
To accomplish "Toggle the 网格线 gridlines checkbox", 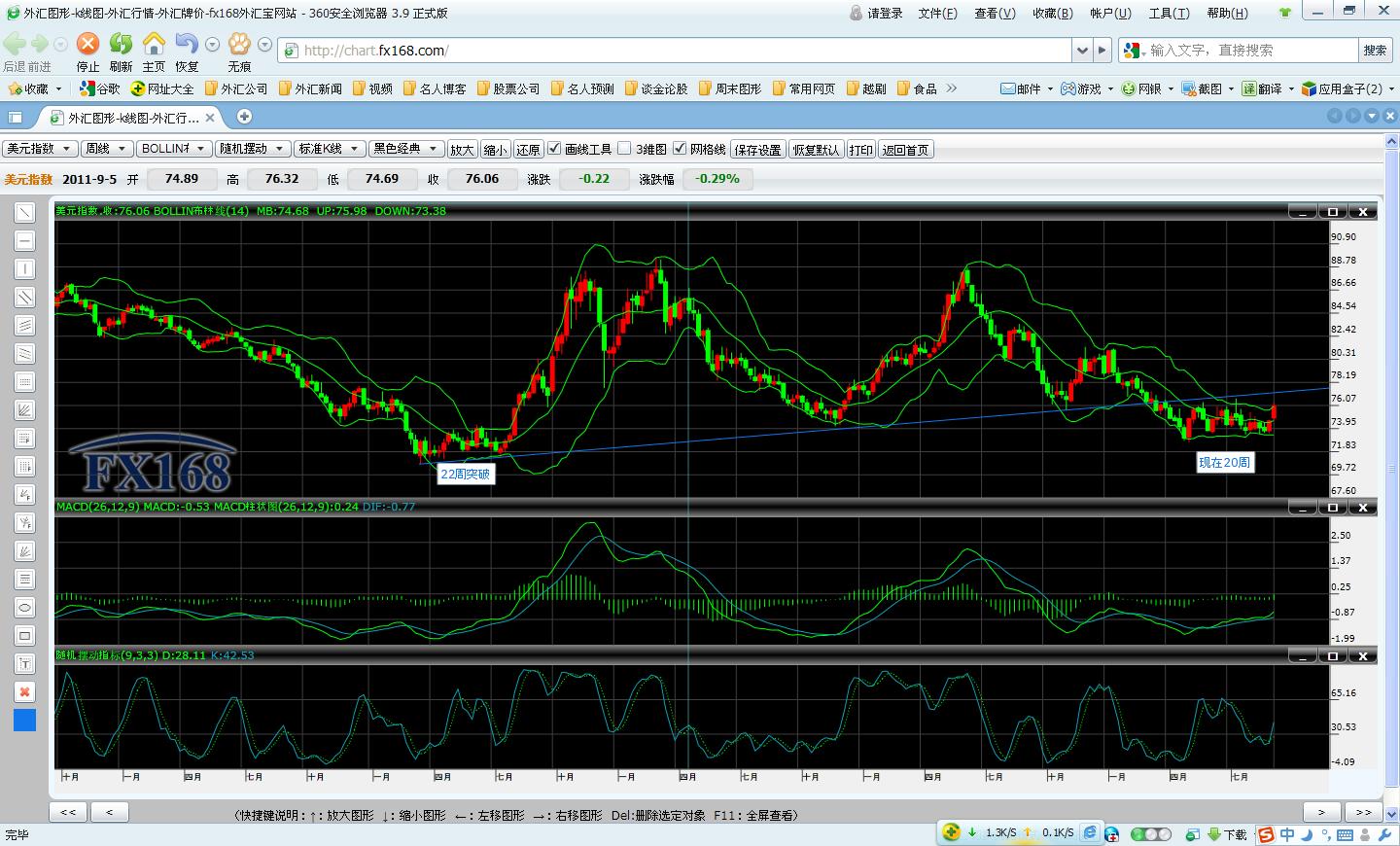I will coord(680,149).
